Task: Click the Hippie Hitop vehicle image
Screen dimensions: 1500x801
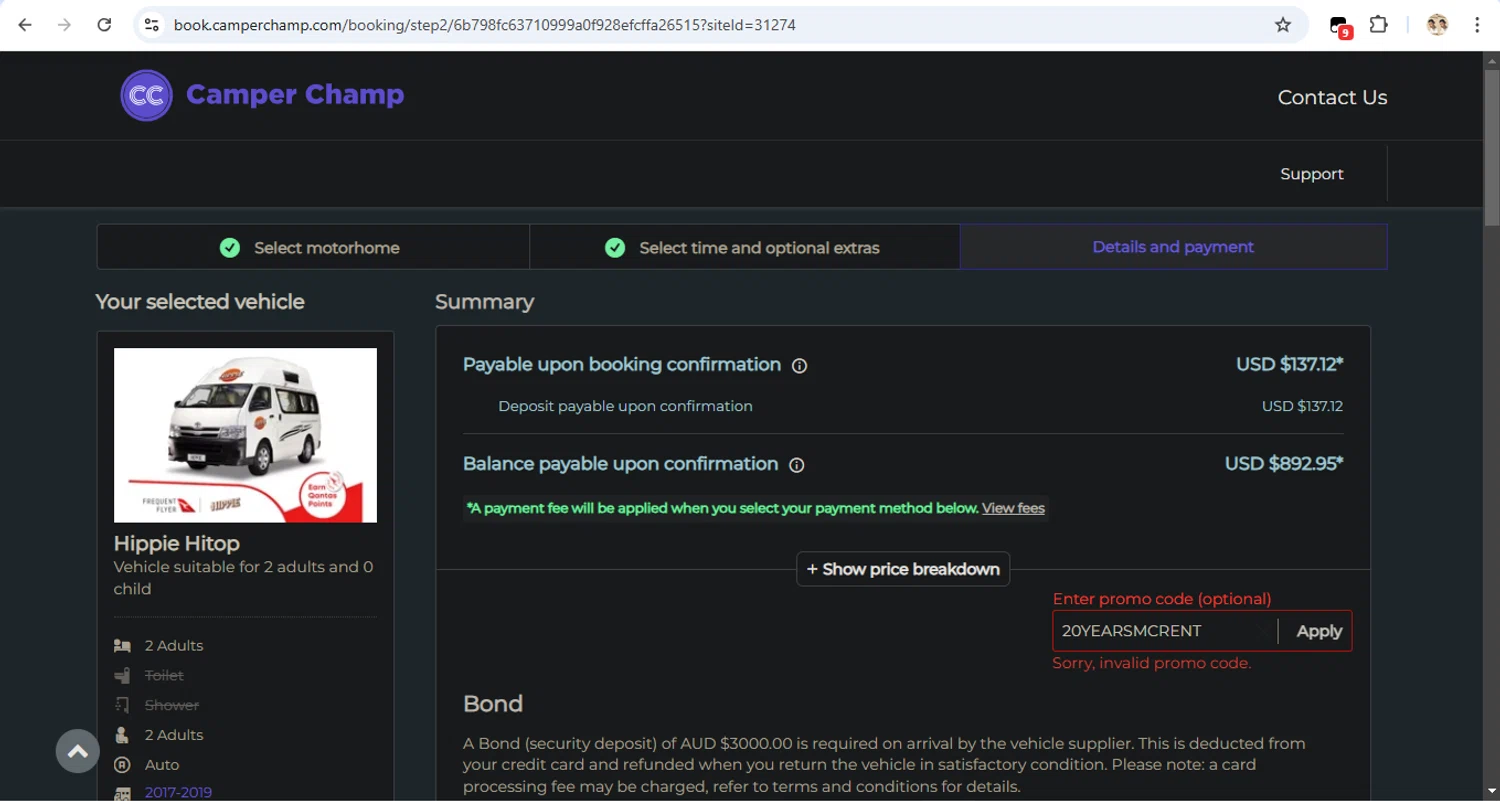Action: tap(245, 435)
